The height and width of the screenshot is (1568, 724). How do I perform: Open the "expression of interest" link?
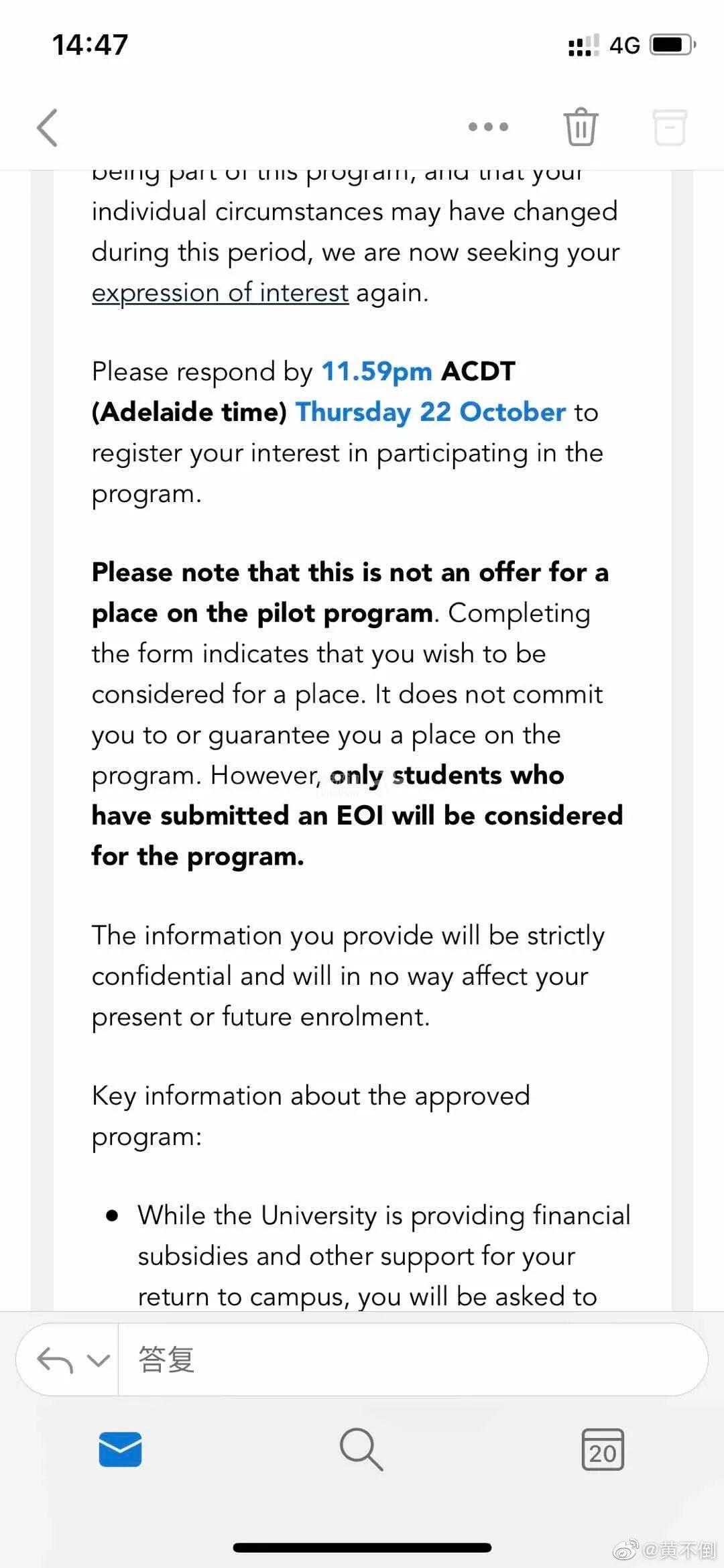click(x=220, y=293)
